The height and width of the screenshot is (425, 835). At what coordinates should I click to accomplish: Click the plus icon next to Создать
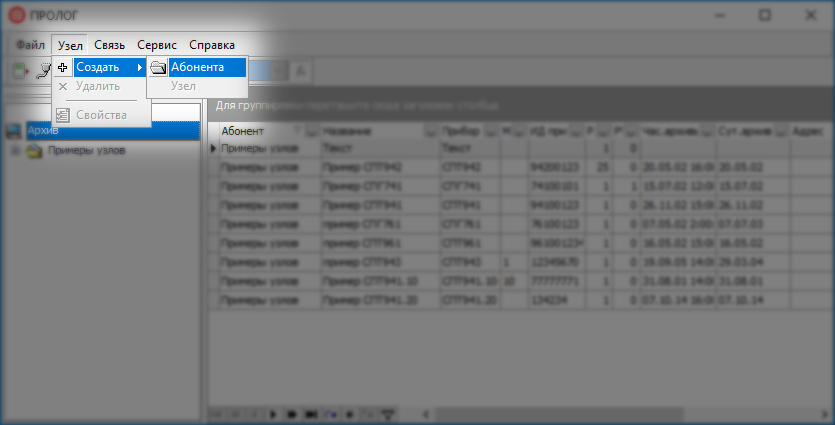tap(63, 67)
